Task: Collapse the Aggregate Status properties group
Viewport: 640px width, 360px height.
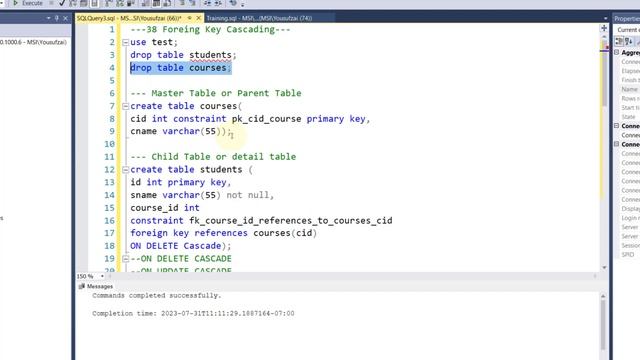Action: click(x=617, y=52)
